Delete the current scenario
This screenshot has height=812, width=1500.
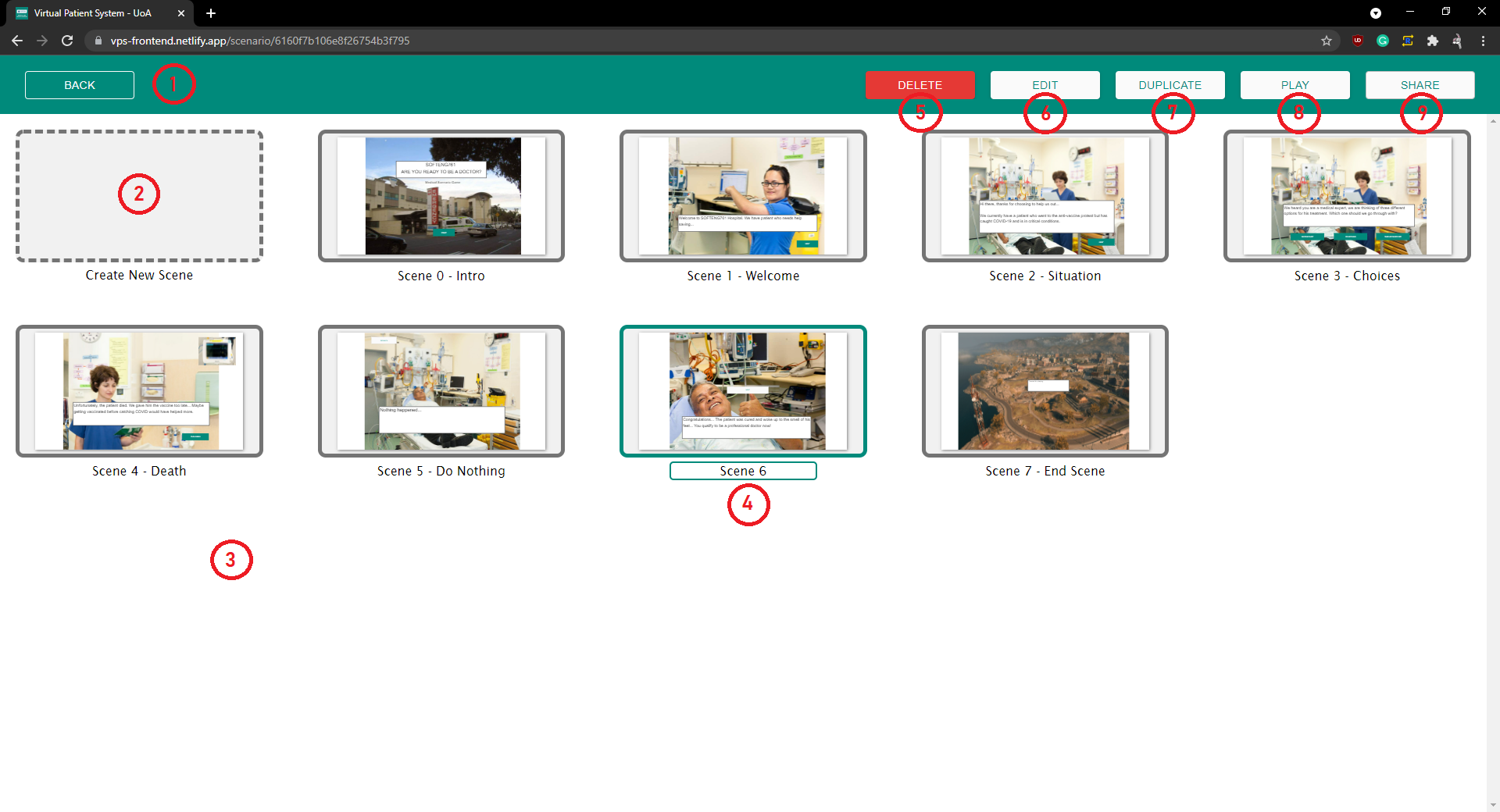(920, 84)
